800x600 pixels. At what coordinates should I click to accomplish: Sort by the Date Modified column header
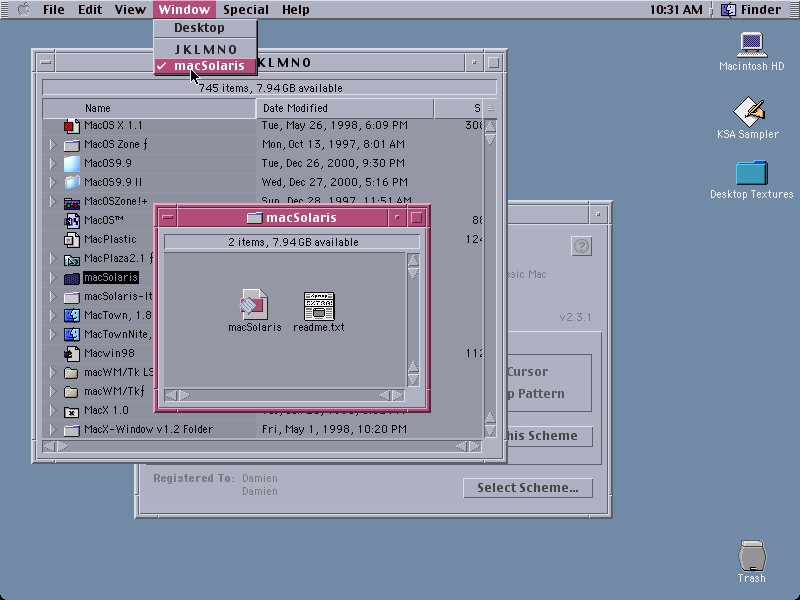pos(344,108)
